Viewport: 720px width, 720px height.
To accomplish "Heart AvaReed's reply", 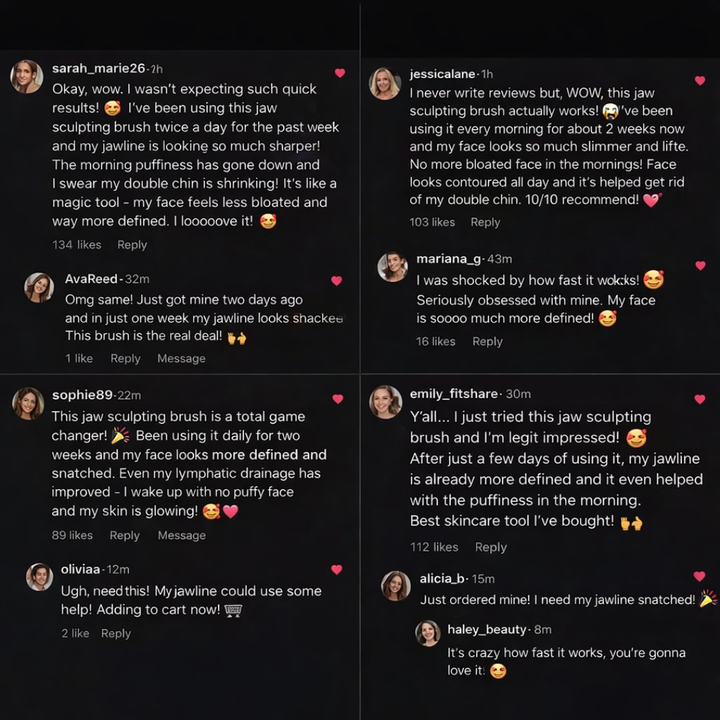I will pyautogui.click(x=336, y=281).
